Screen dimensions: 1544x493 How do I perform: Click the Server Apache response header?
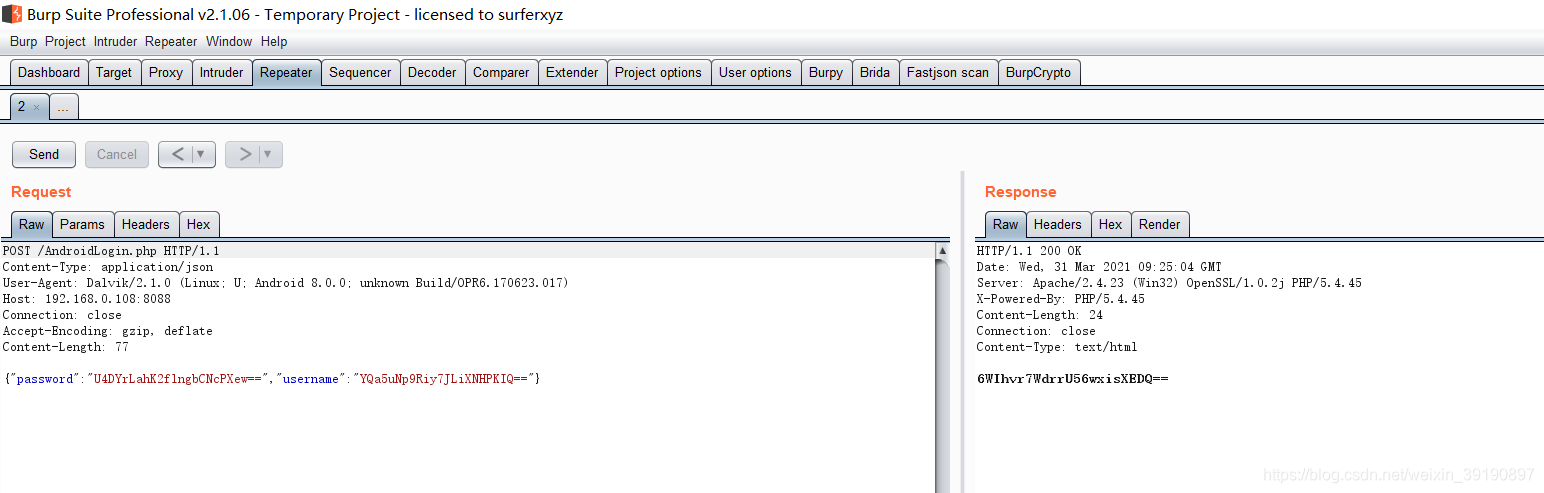click(x=1169, y=283)
